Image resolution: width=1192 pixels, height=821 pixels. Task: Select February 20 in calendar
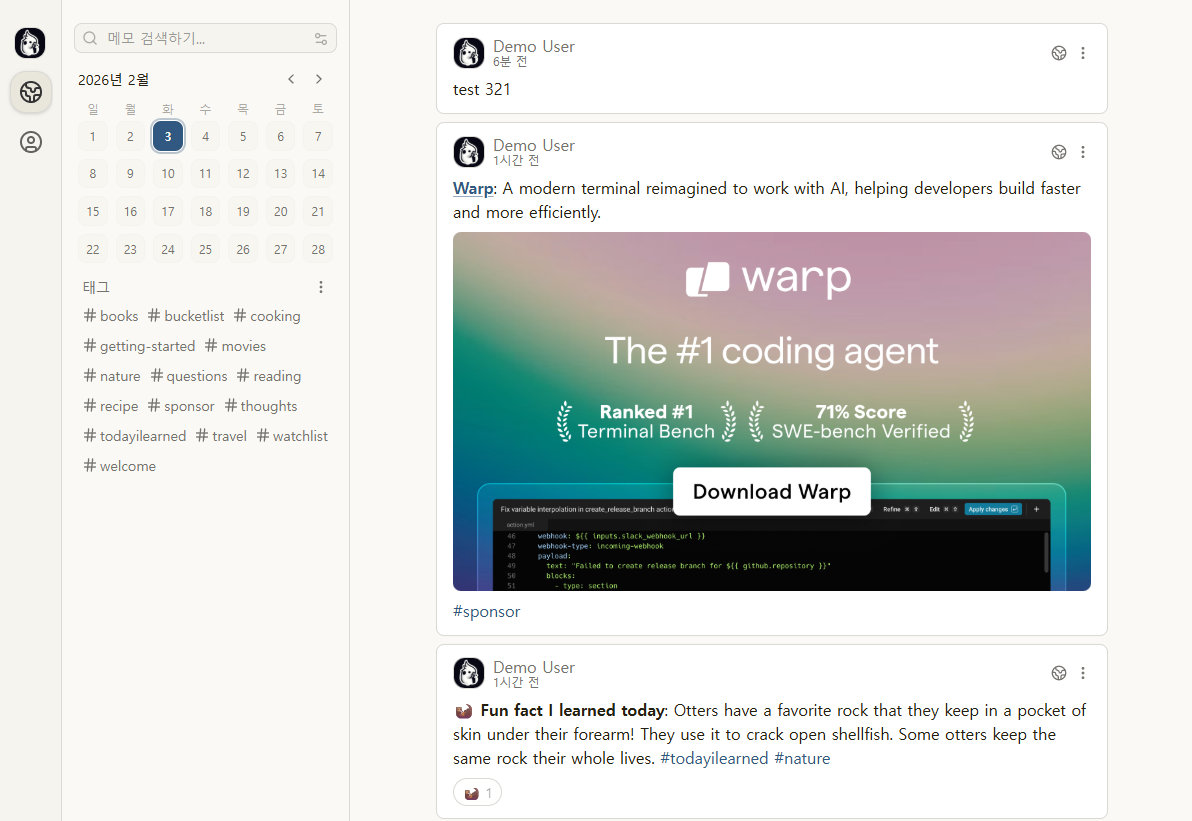(281, 211)
